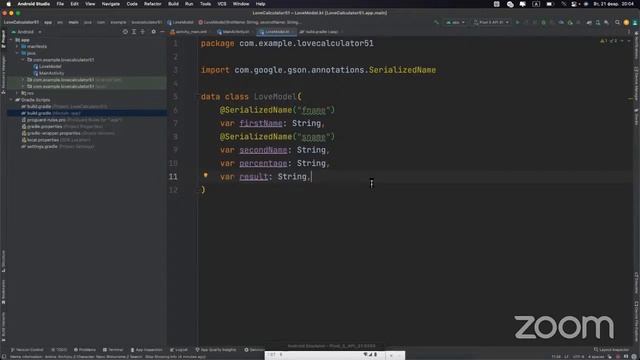Open the Android Studio menu in the menu bar
Image resolution: width=640 pixels, height=360 pixels.
33,4
